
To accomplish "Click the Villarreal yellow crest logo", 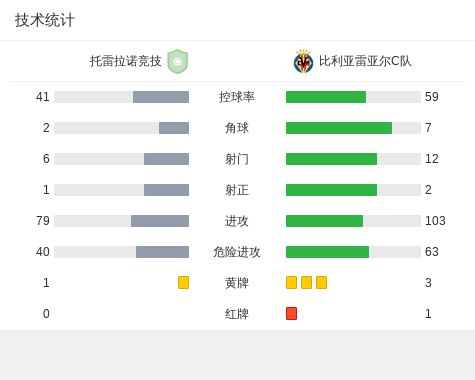I will click(303, 61).
